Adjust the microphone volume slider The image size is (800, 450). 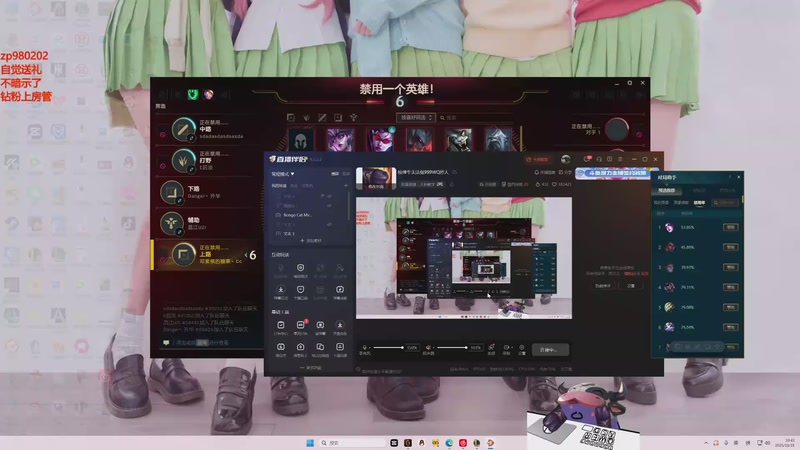click(x=388, y=348)
